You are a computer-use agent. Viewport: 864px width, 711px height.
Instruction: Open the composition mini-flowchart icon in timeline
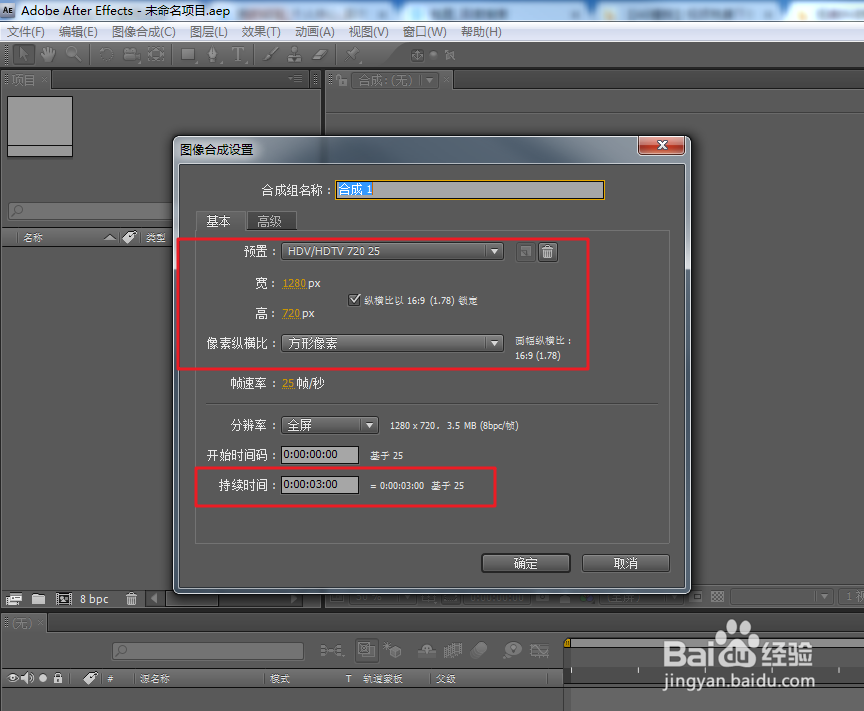pyautogui.click(x=332, y=651)
